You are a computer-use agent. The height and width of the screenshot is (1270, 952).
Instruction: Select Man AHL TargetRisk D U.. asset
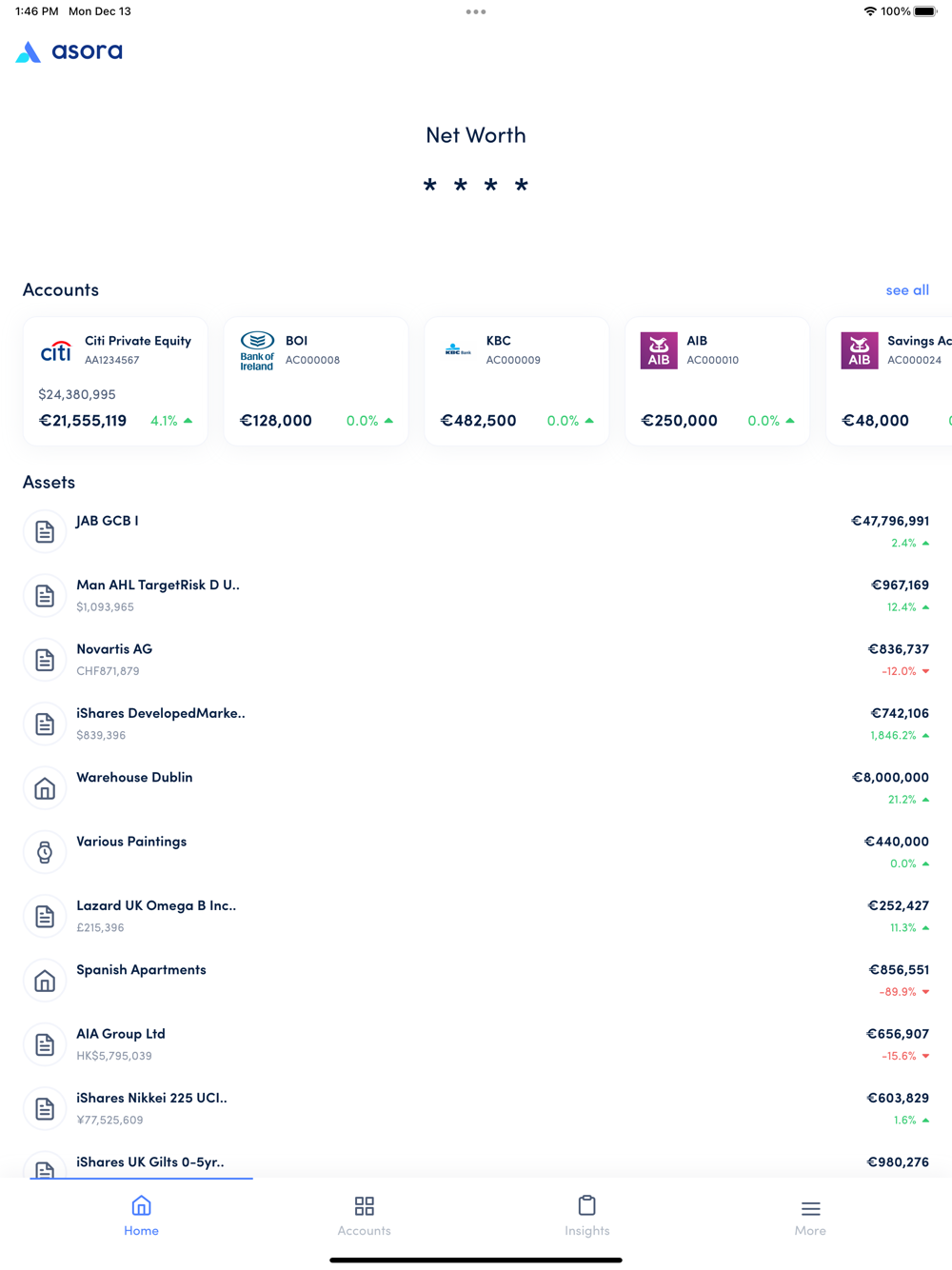[158, 585]
